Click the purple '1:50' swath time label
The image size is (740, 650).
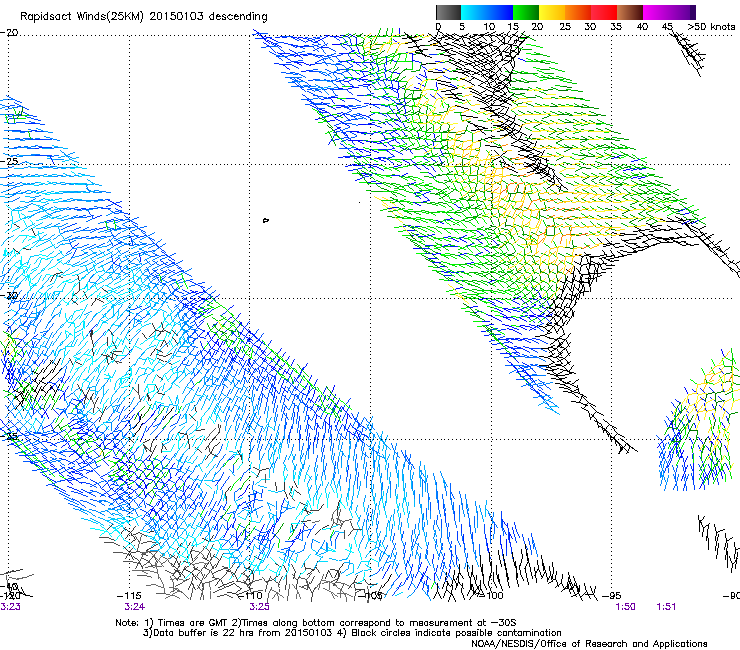pyautogui.click(x=625, y=607)
